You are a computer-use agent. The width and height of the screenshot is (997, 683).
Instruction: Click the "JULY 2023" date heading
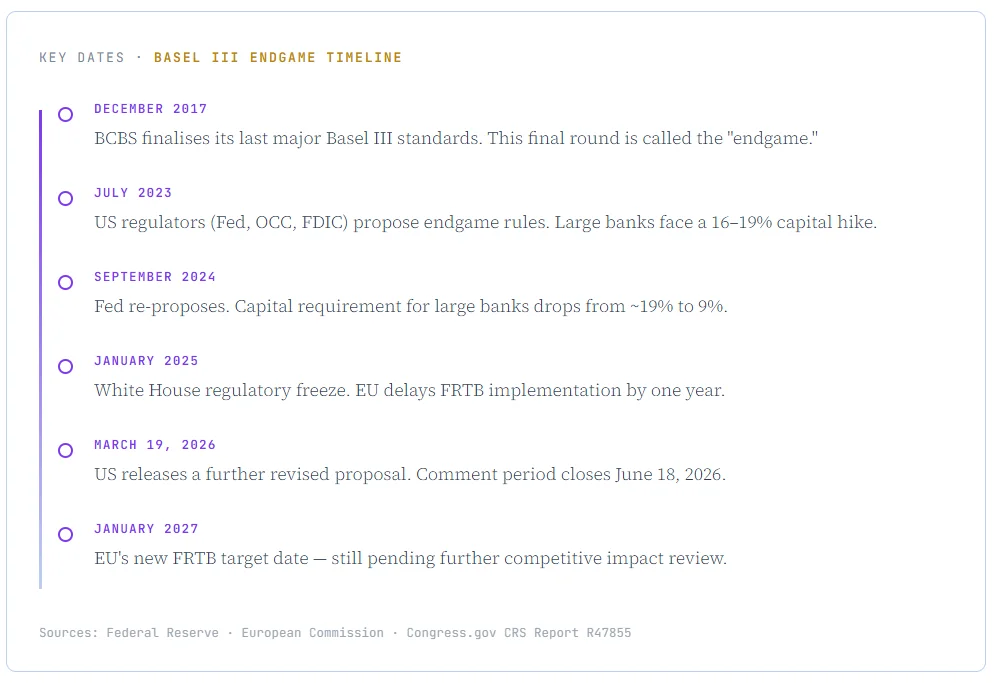click(x=133, y=193)
